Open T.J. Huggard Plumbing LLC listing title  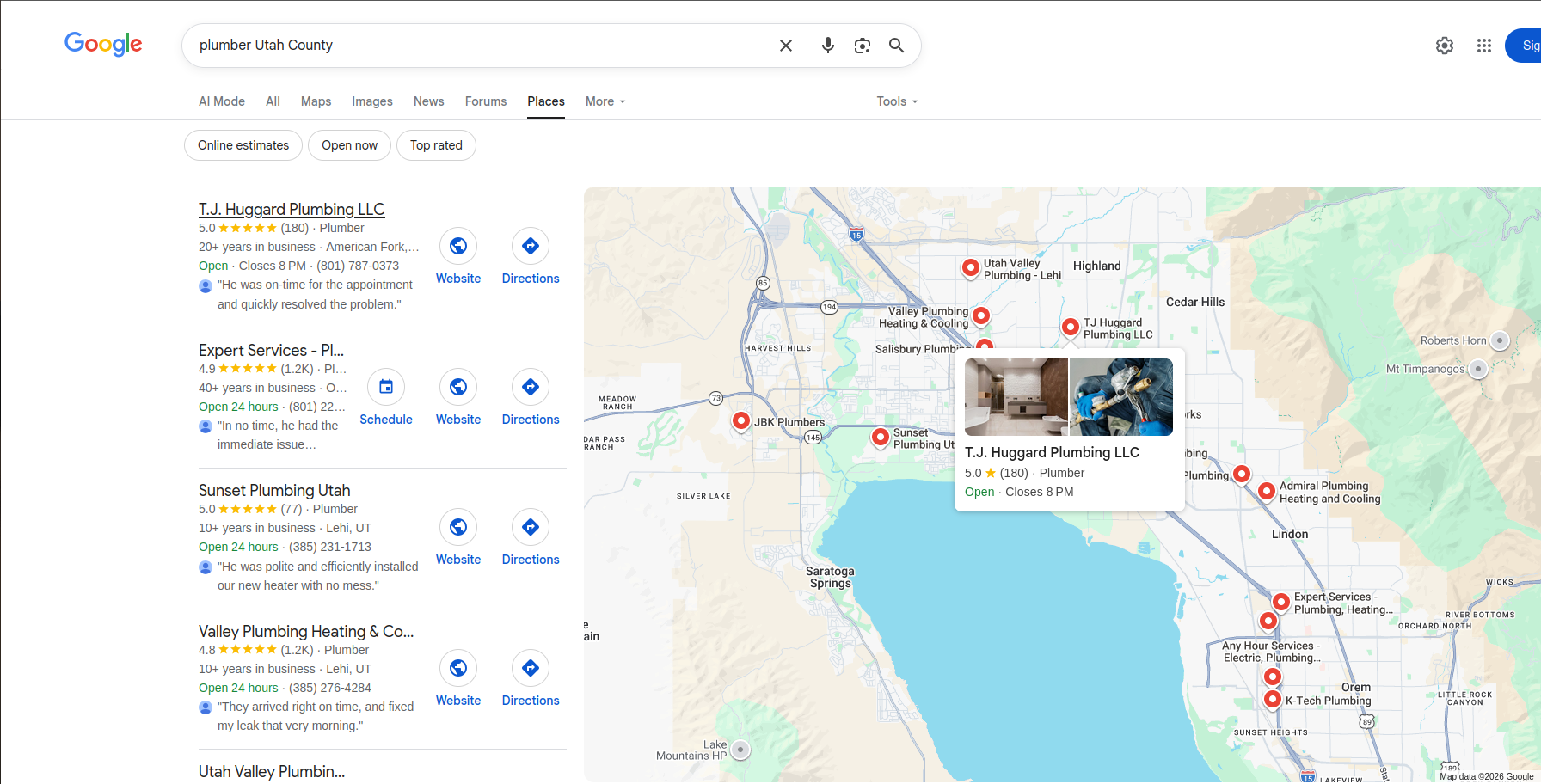(x=291, y=209)
